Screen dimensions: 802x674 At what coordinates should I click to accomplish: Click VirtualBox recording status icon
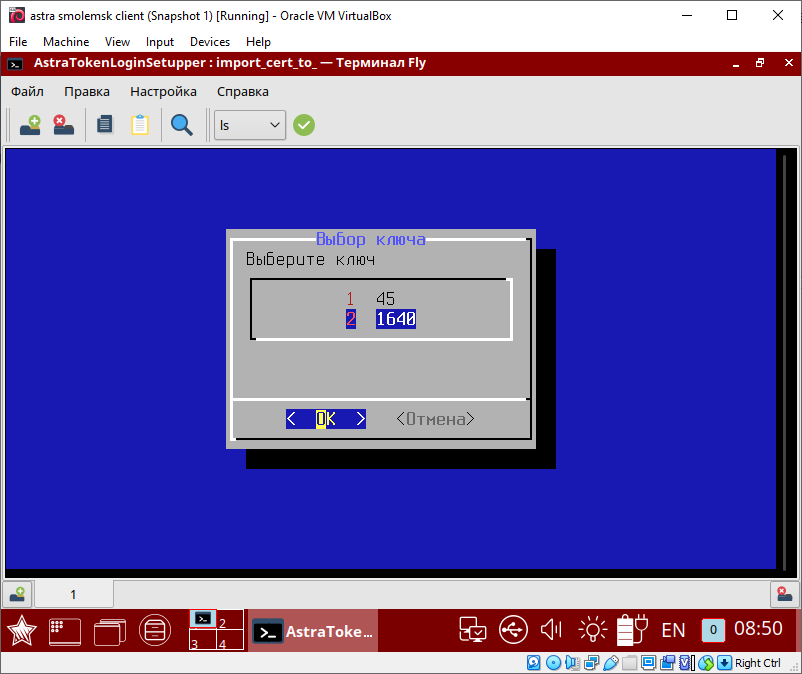click(x=667, y=663)
